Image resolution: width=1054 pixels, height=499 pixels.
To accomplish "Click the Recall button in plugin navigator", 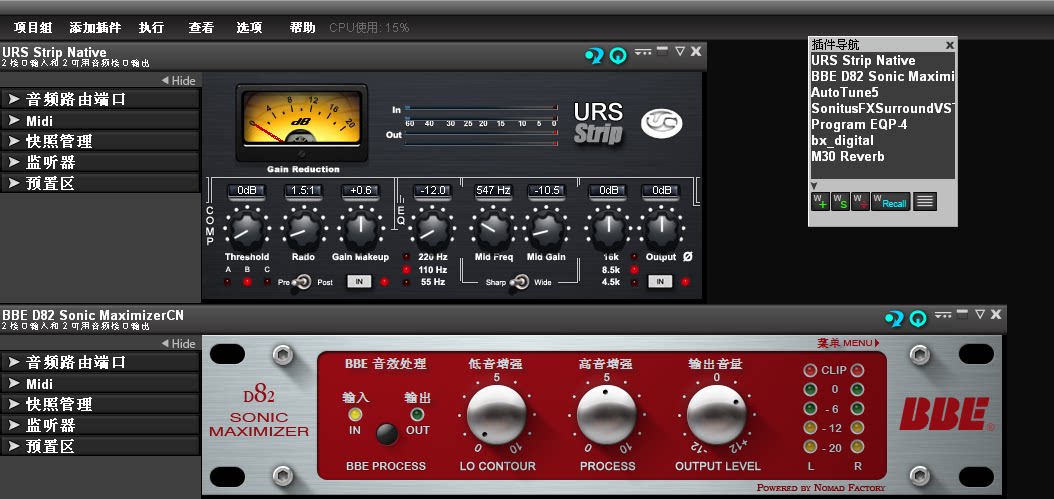I will coord(891,202).
